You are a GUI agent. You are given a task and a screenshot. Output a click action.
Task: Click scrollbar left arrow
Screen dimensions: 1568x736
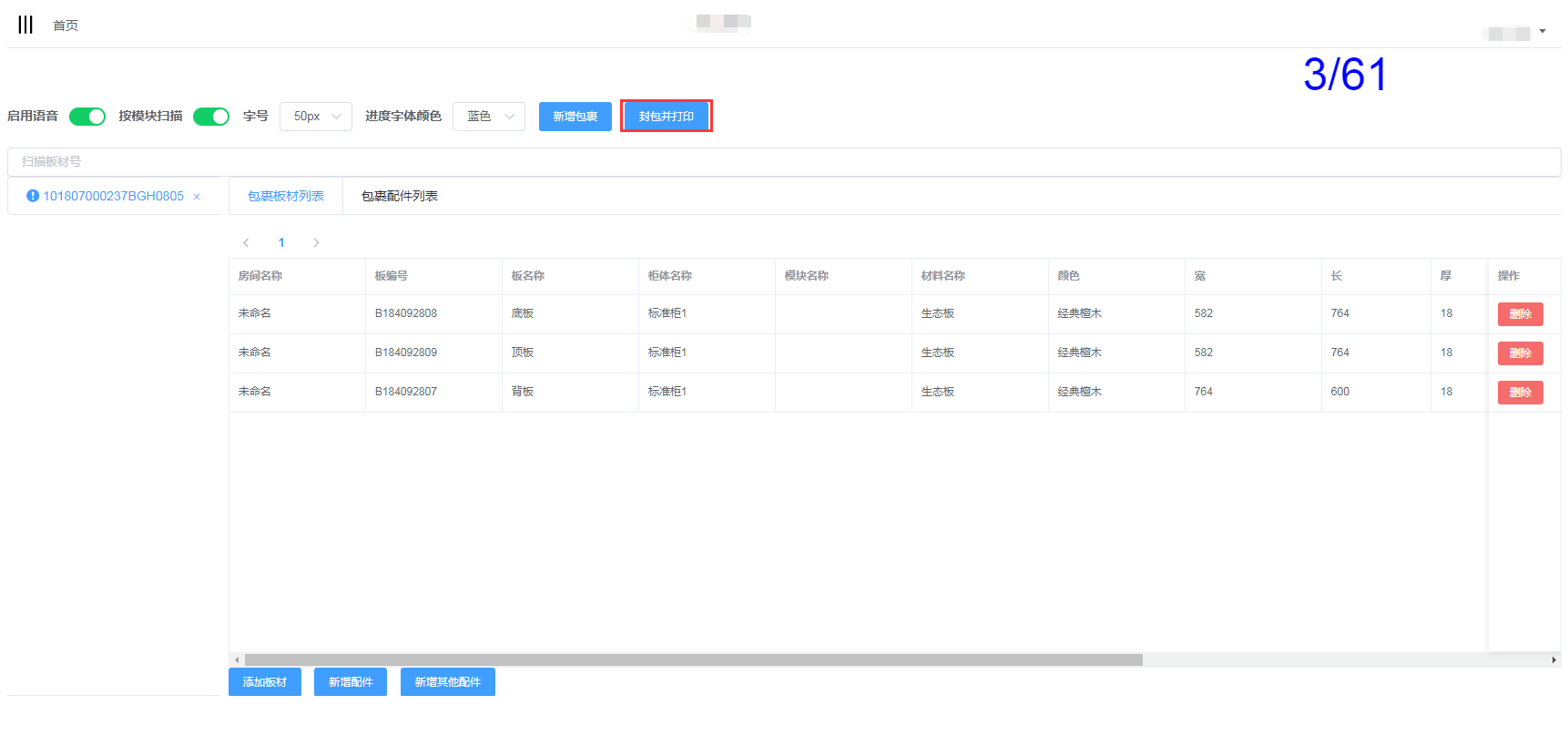pos(237,659)
